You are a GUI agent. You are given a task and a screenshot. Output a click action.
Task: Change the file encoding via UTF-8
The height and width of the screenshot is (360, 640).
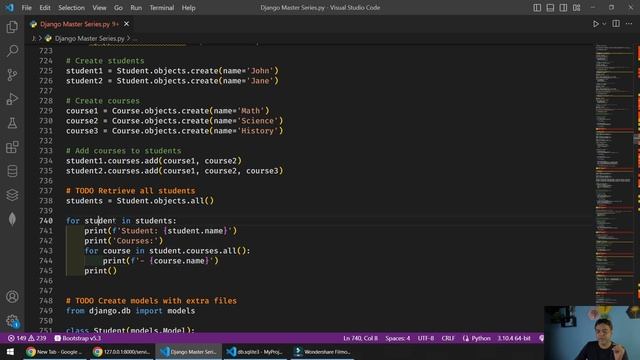(x=426, y=338)
